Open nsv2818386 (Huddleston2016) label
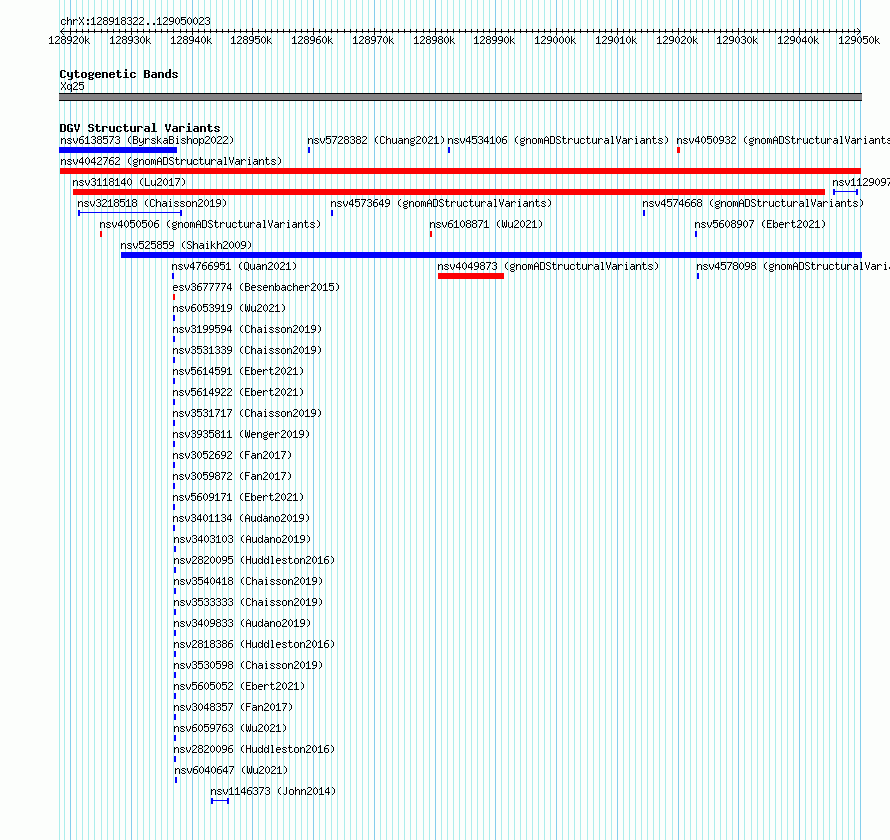The width and height of the screenshot is (890, 840). pos(254,644)
